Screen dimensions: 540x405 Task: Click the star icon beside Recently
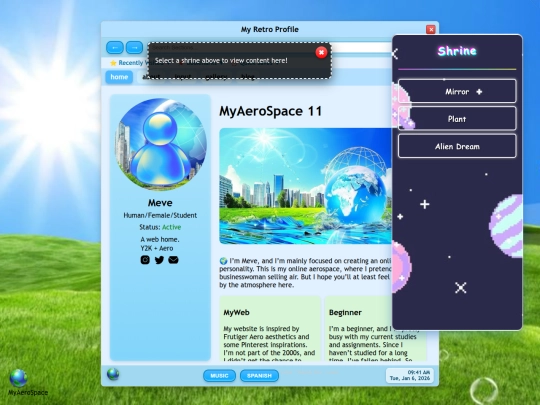[113, 63]
